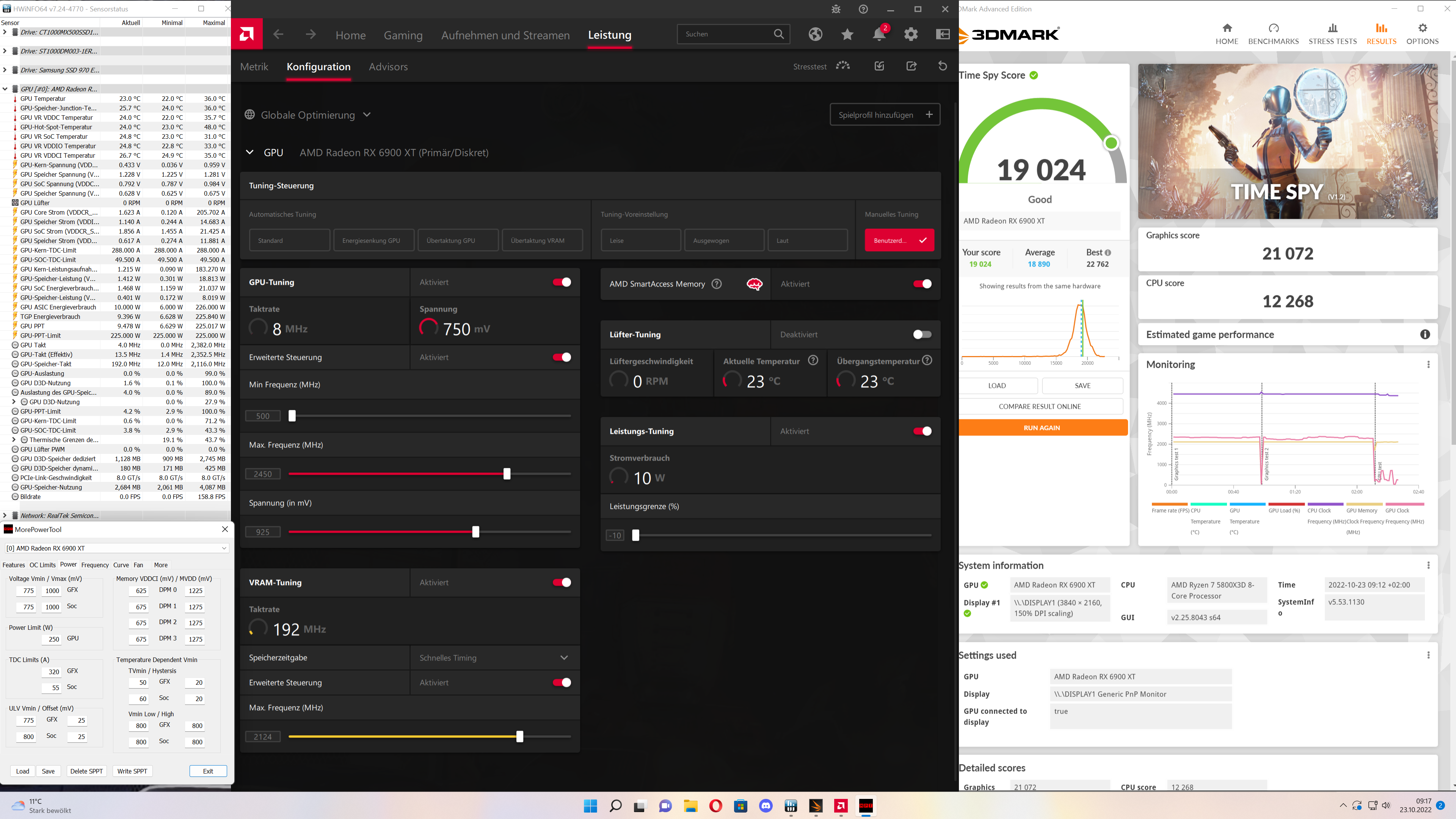Open the Speicherzeitgabe Schnelles Timing dropdown
1456x819 pixels.
coord(563,657)
